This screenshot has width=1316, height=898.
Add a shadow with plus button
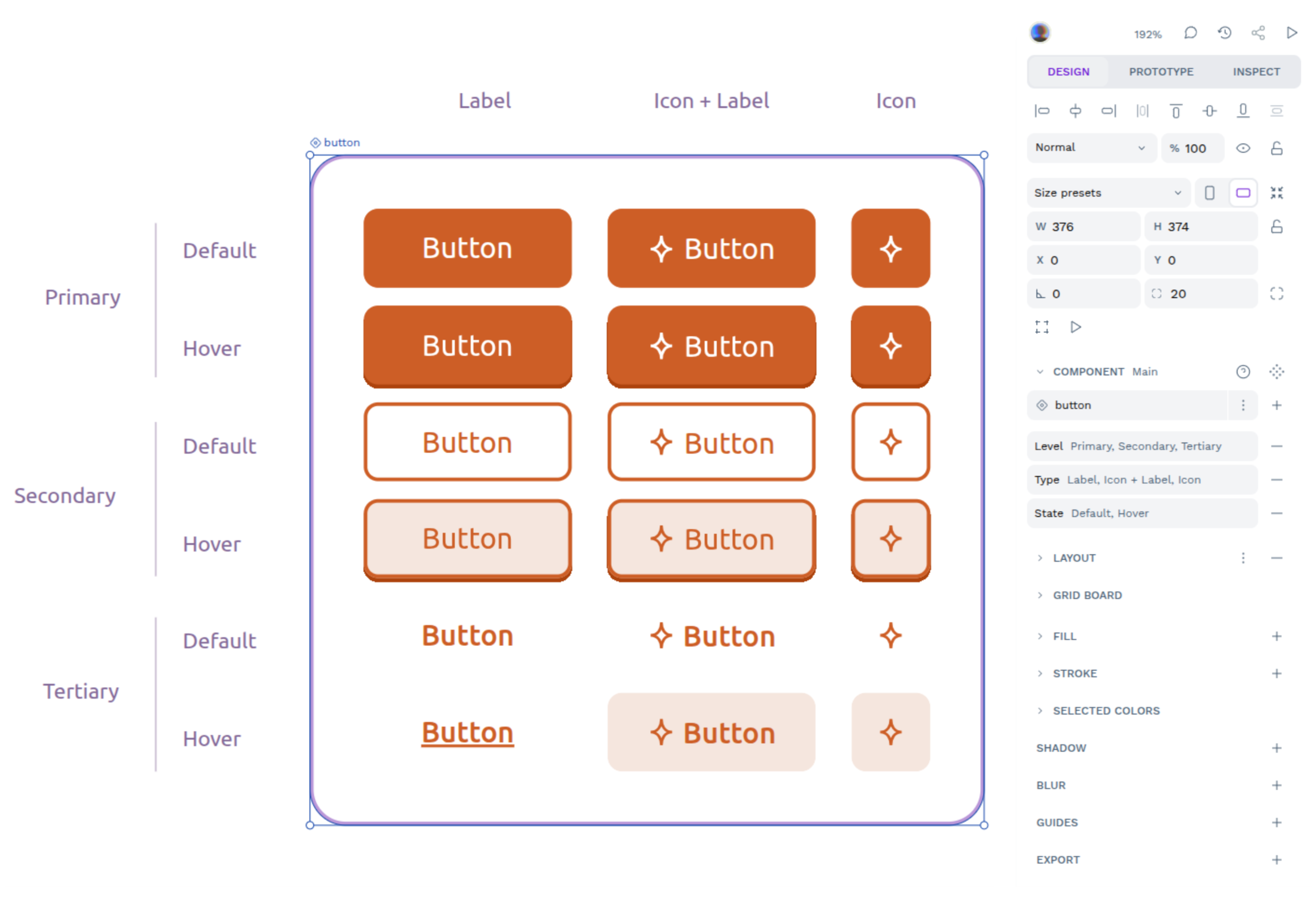tap(1276, 748)
